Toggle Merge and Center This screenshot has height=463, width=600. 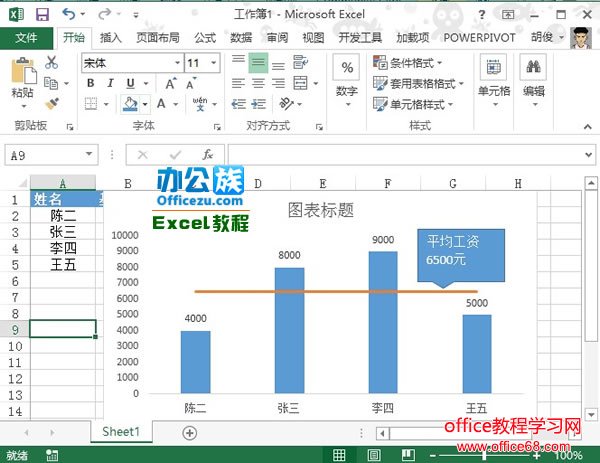click(300, 83)
